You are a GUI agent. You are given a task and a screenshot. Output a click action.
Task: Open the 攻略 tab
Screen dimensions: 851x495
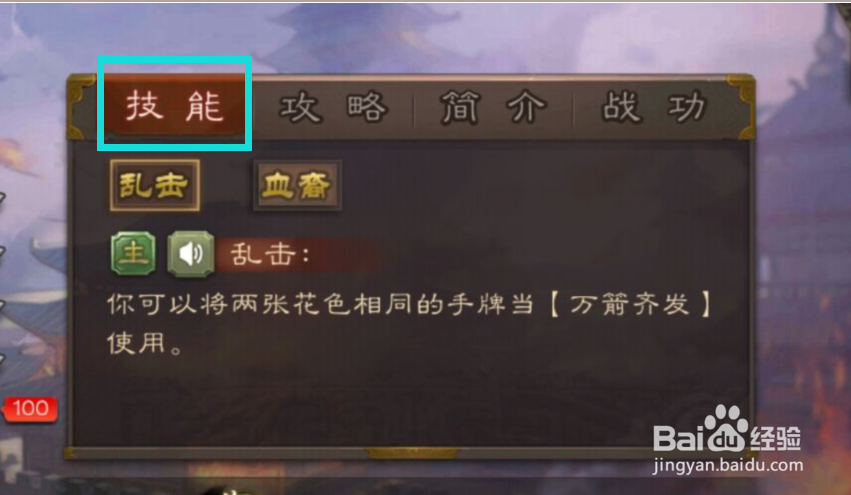[x=333, y=107]
